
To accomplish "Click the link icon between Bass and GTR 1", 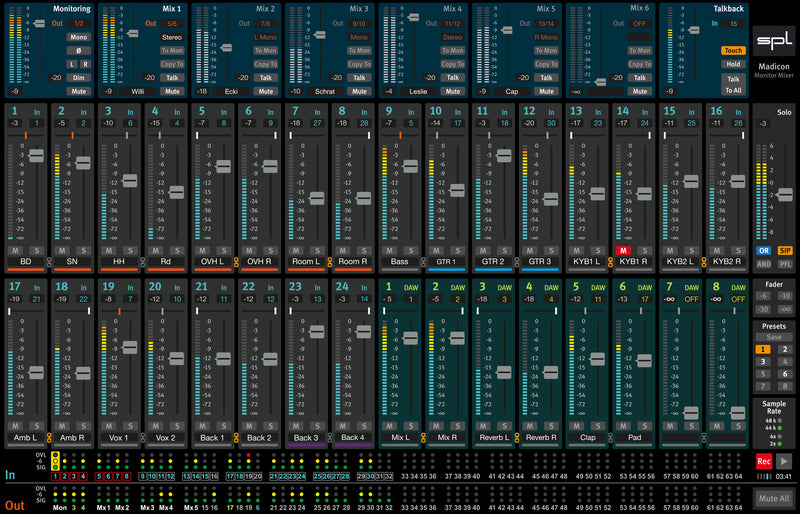I will point(423,262).
